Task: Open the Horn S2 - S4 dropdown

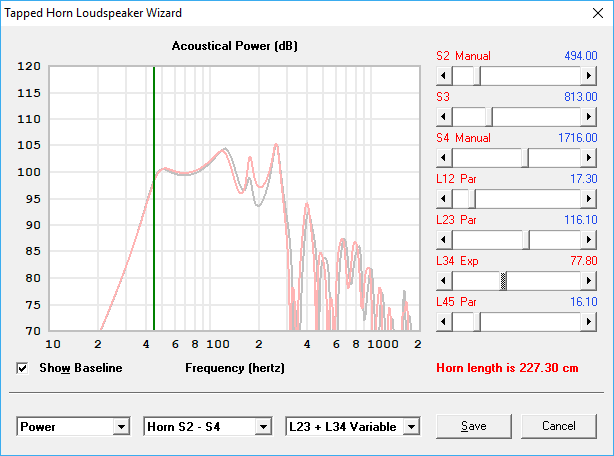Action: point(264,427)
